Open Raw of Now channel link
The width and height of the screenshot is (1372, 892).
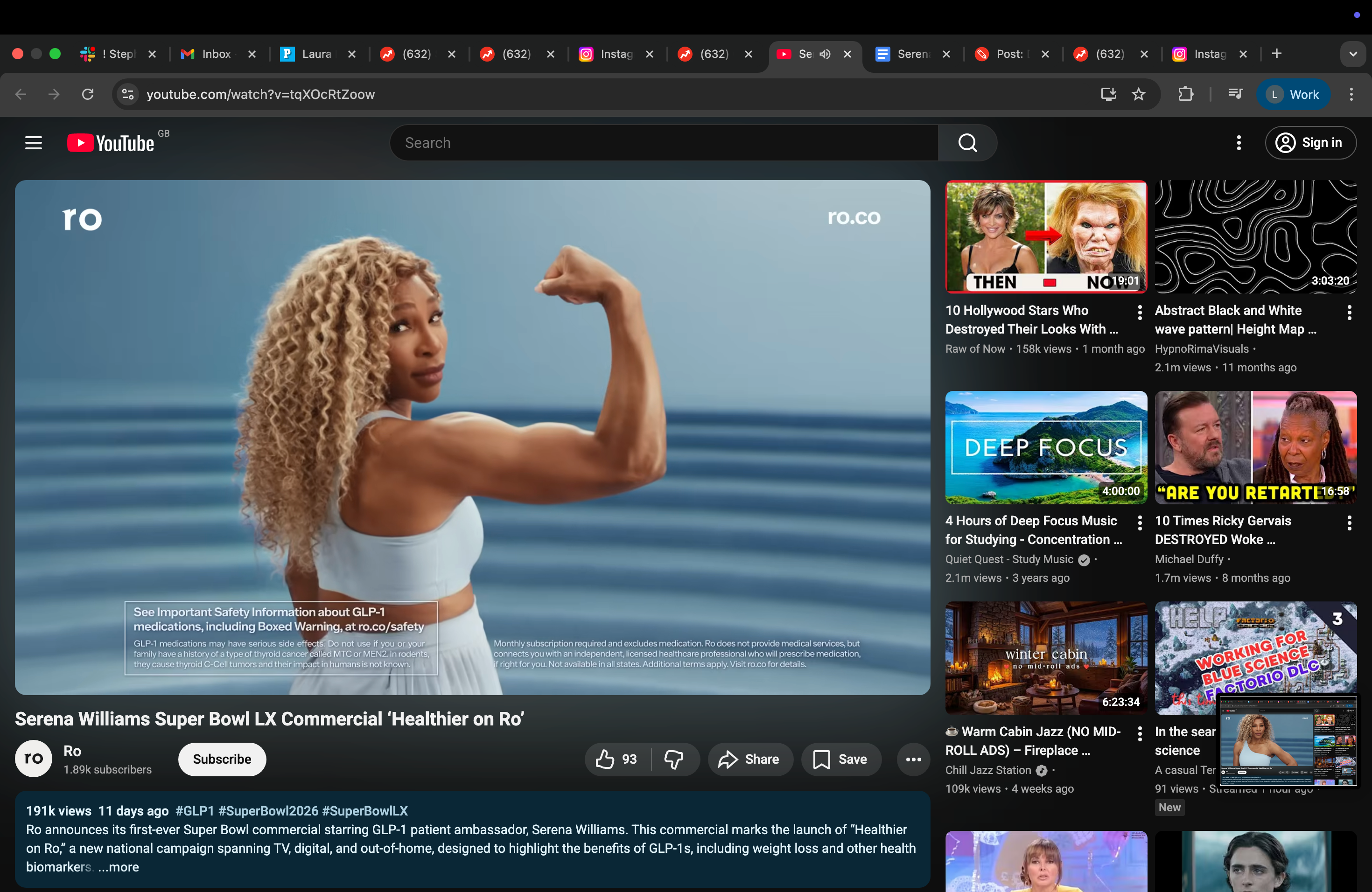[975, 348]
